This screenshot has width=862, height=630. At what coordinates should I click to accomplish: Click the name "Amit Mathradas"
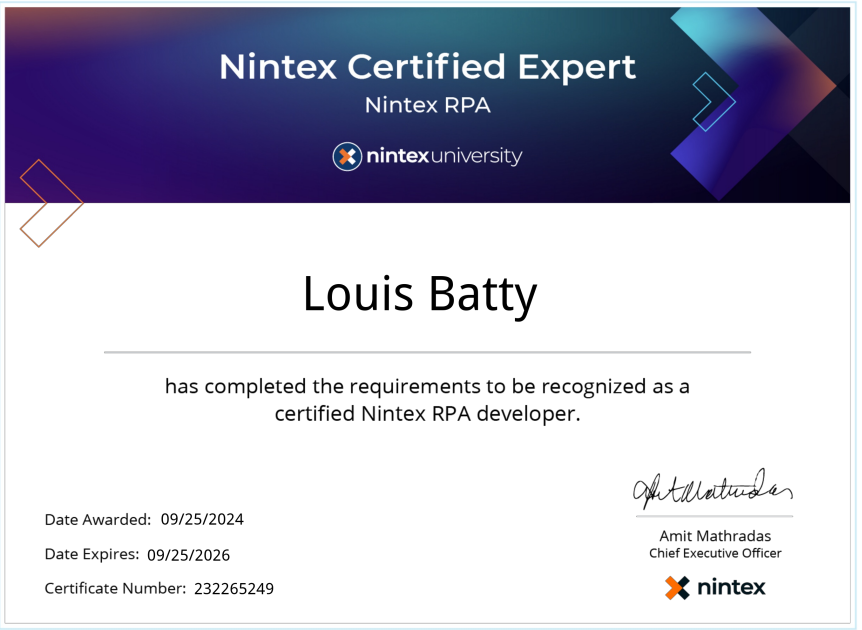[715, 536]
